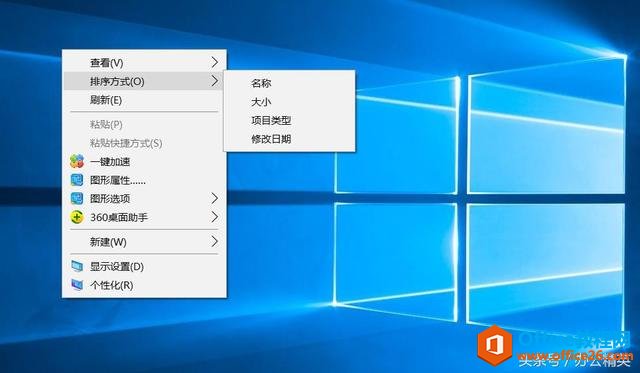Viewport: 640px width, 373px height.
Task: Open the 查看(V) menu entry
Action: 144,62
